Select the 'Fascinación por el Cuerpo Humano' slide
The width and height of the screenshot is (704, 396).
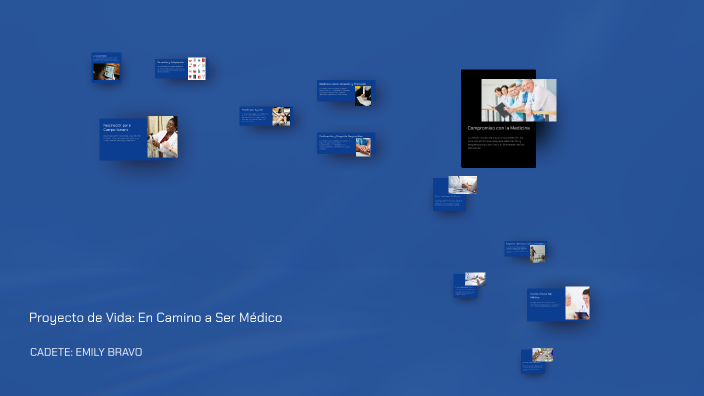pyautogui.click(x=139, y=138)
